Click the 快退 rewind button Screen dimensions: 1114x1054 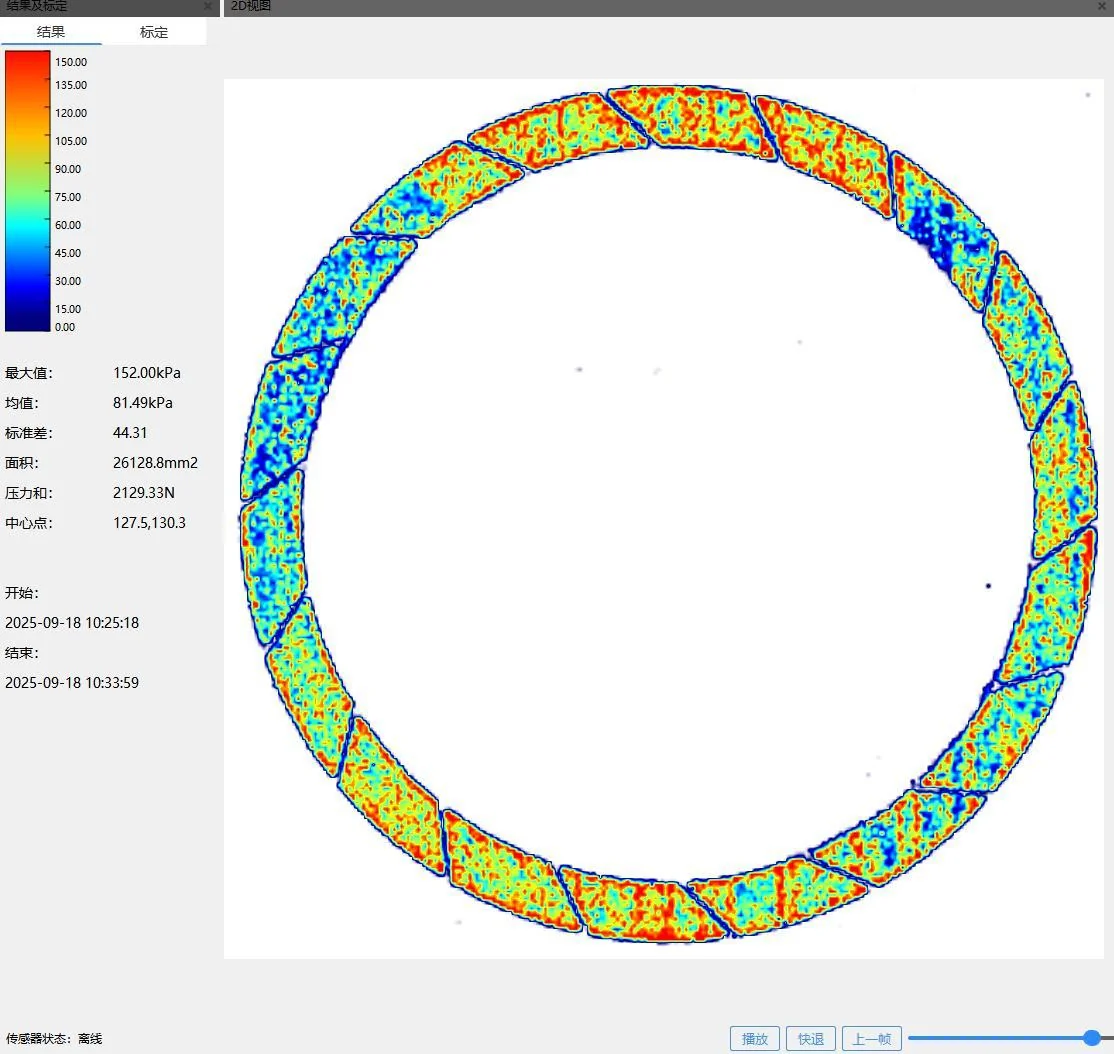(811, 1039)
